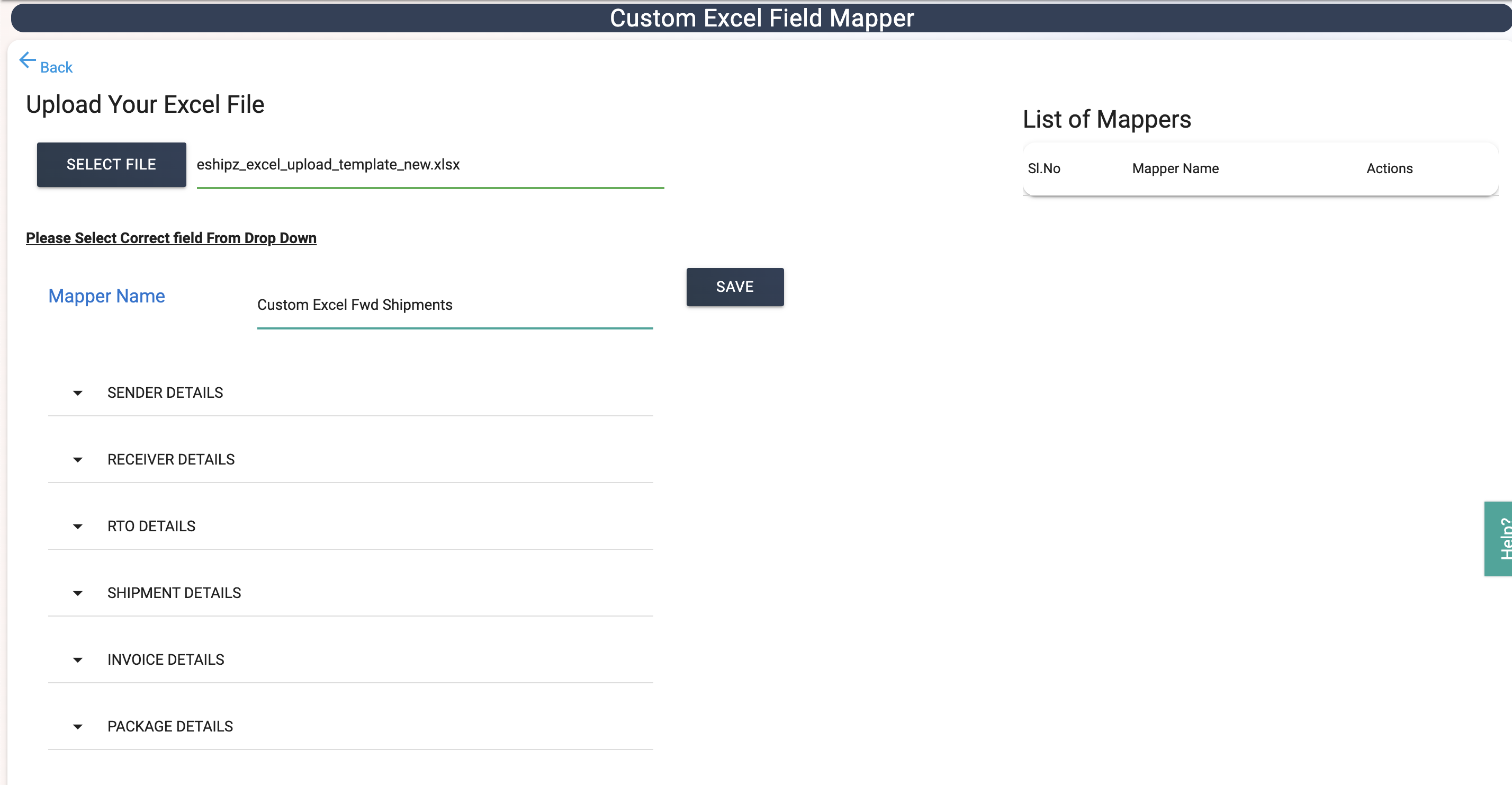Expand INVOICE DETAILS arrow
The height and width of the screenshot is (785, 1512).
77,661
